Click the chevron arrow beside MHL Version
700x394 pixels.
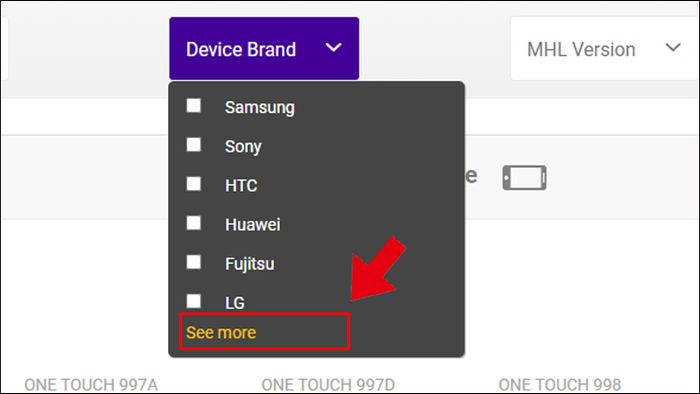tap(673, 47)
